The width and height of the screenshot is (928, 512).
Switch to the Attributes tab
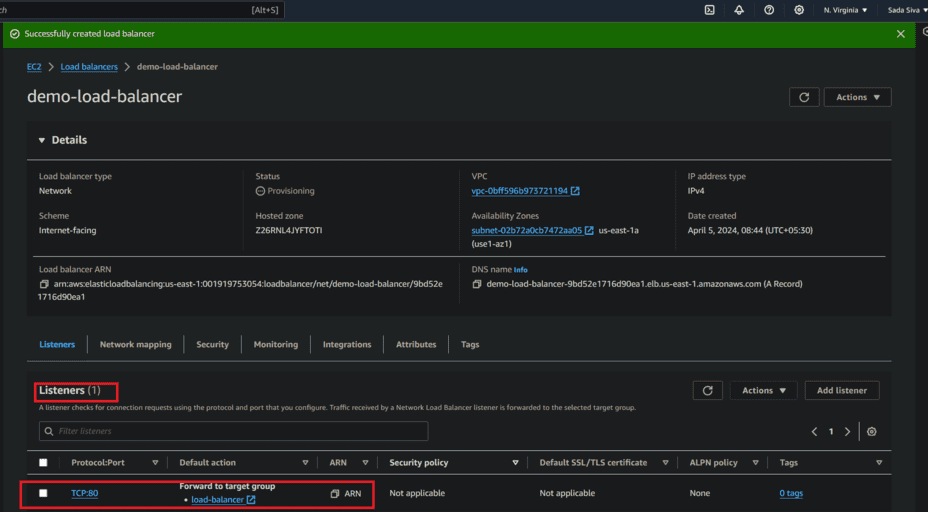[x=416, y=344]
